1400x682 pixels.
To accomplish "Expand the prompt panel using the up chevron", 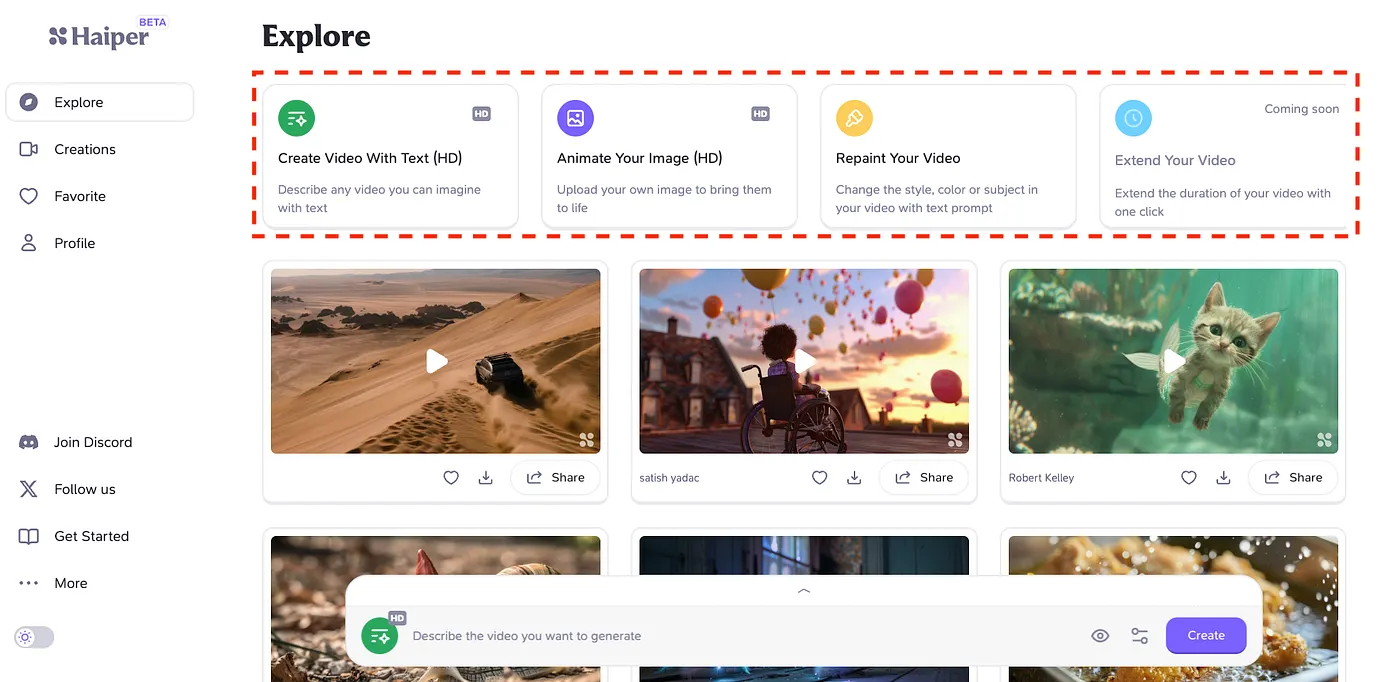I will 804,591.
